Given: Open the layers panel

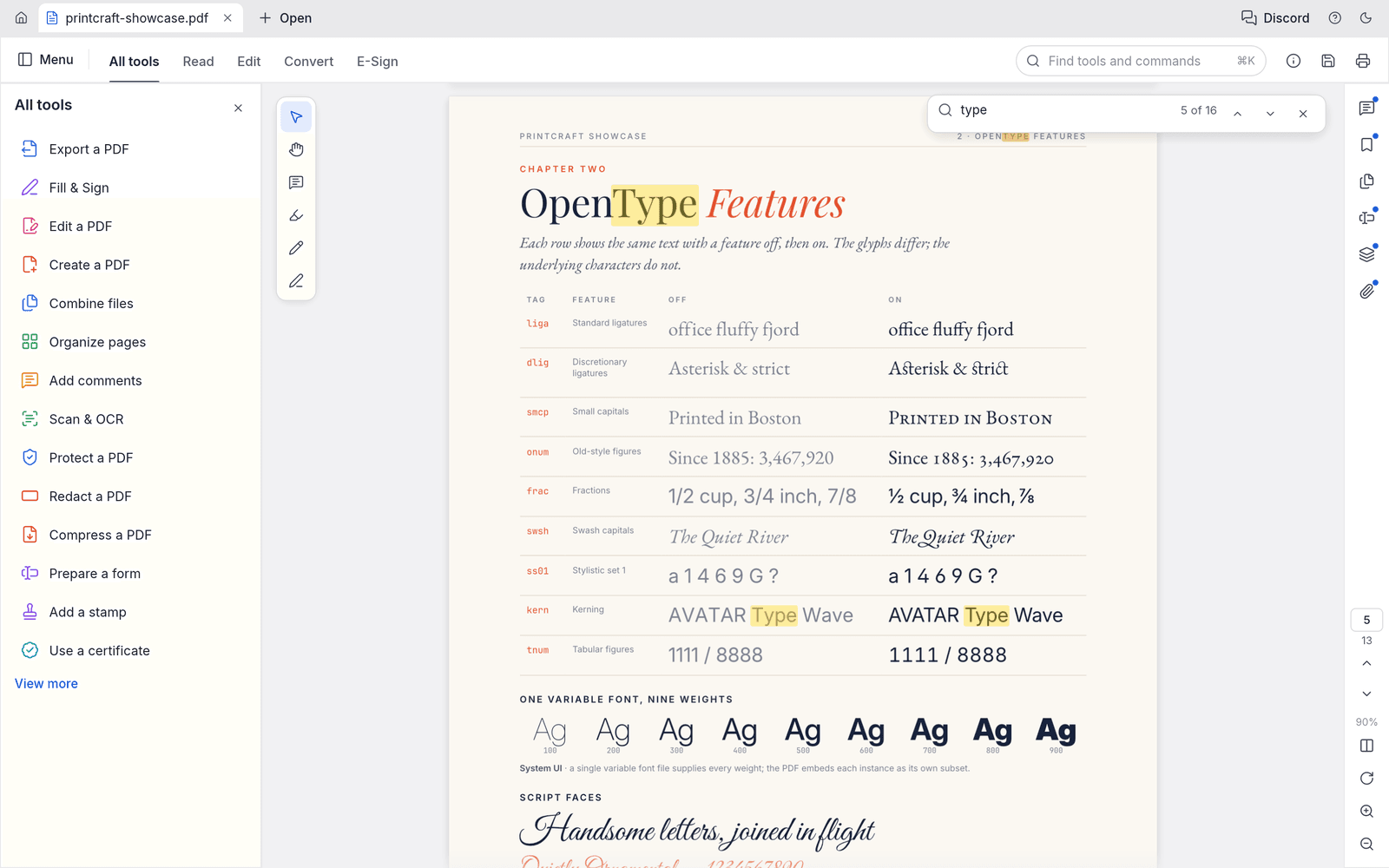Looking at the screenshot, I should click(x=1367, y=254).
